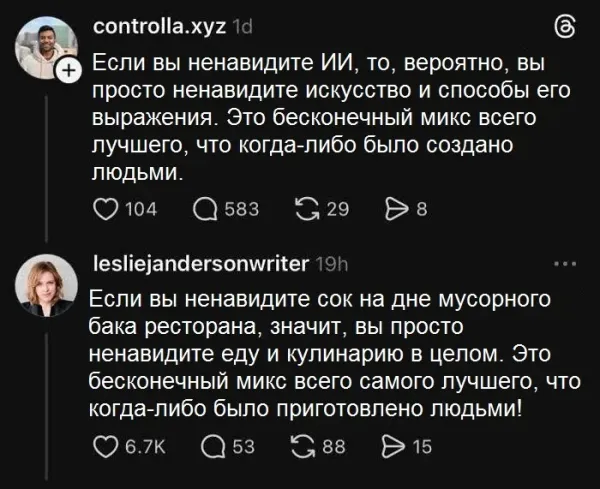Click the 19h timestamp on the reply

331,267
